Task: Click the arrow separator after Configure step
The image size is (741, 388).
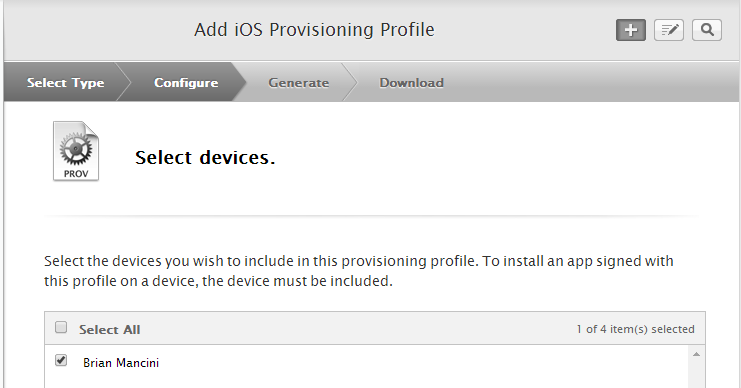Action: coord(239,82)
